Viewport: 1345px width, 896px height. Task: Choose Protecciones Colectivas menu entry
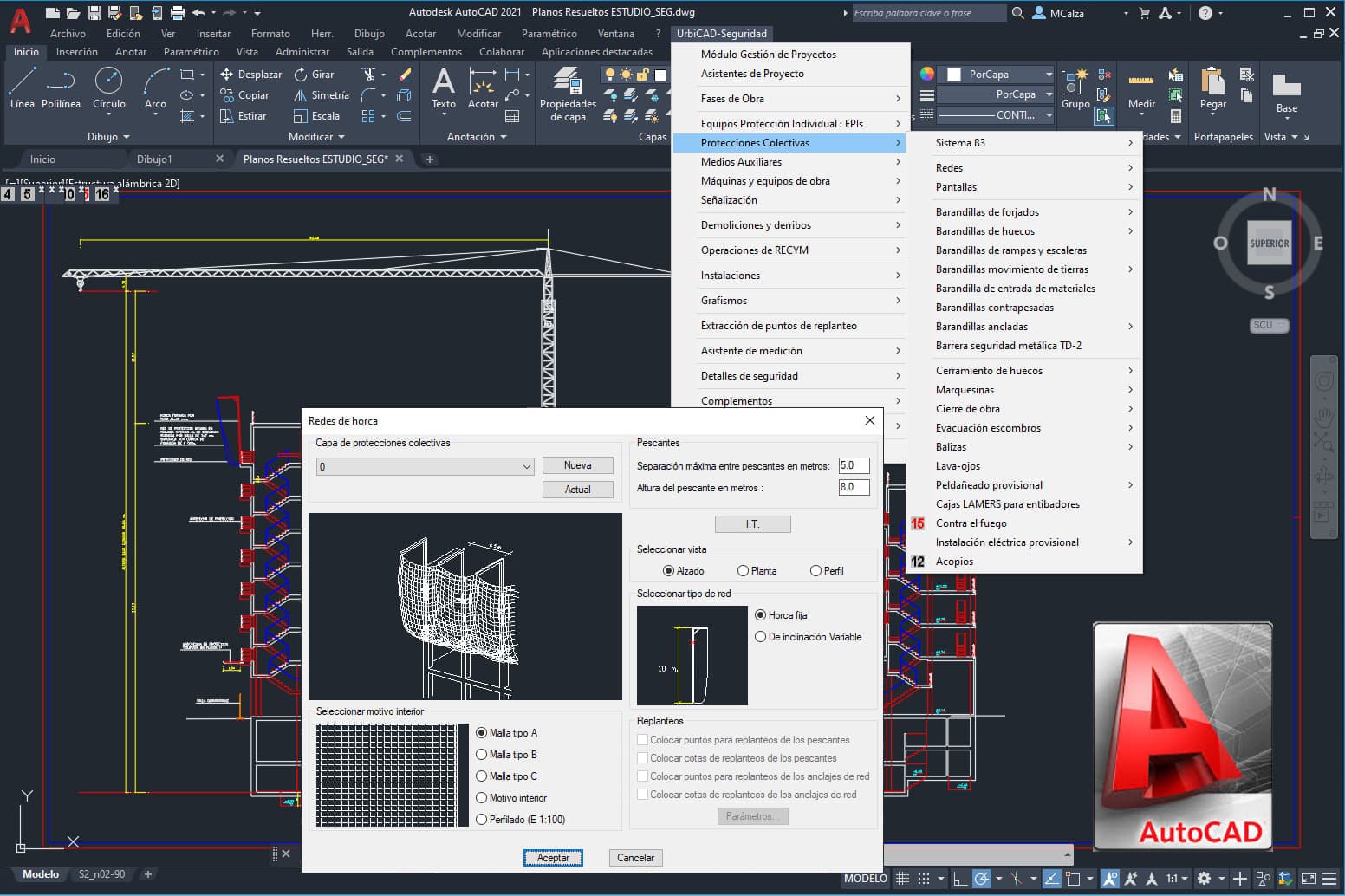click(789, 143)
